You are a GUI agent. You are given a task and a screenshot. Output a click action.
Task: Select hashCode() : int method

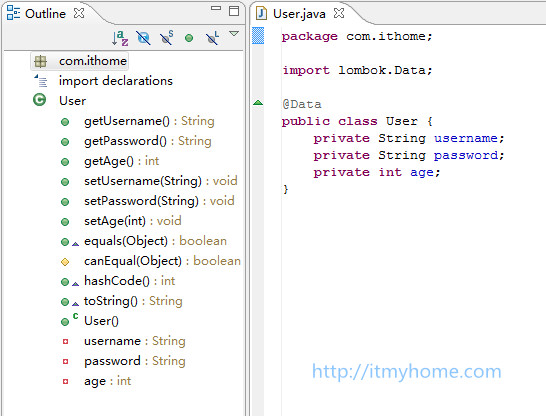[x=130, y=281]
